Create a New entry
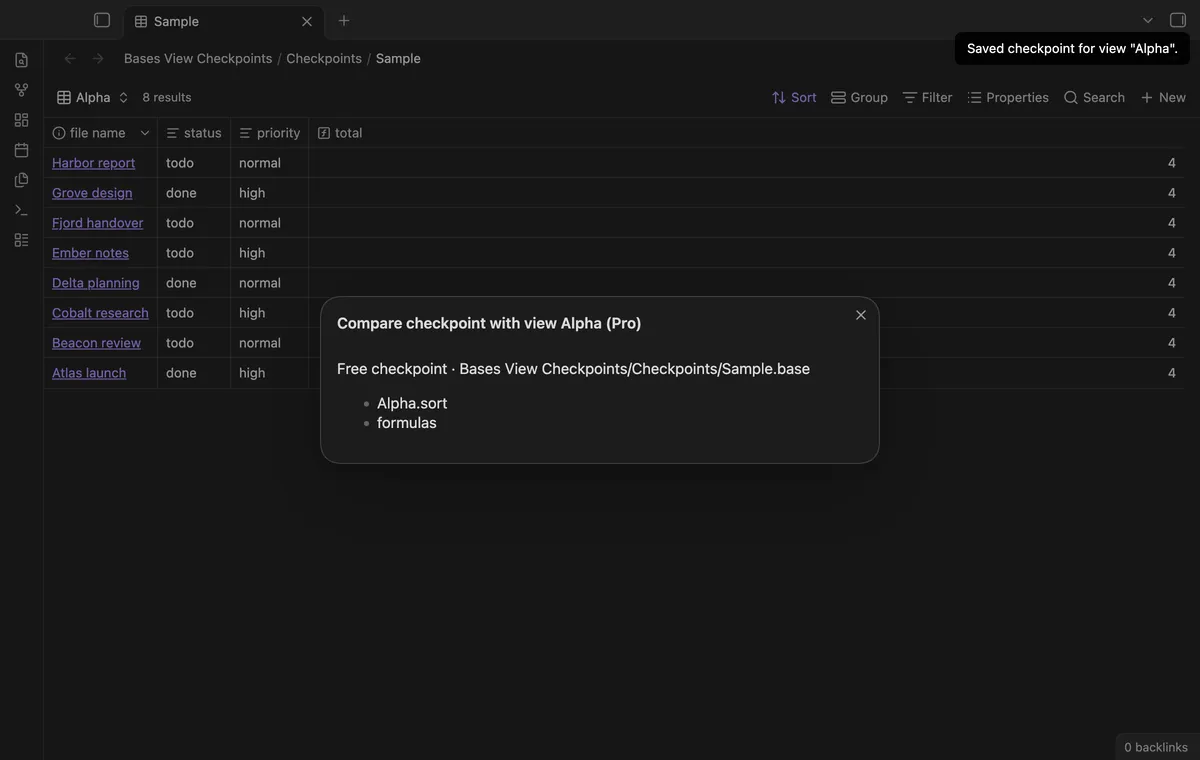The height and width of the screenshot is (760, 1200). pyautogui.click(x=1163, y=97)
